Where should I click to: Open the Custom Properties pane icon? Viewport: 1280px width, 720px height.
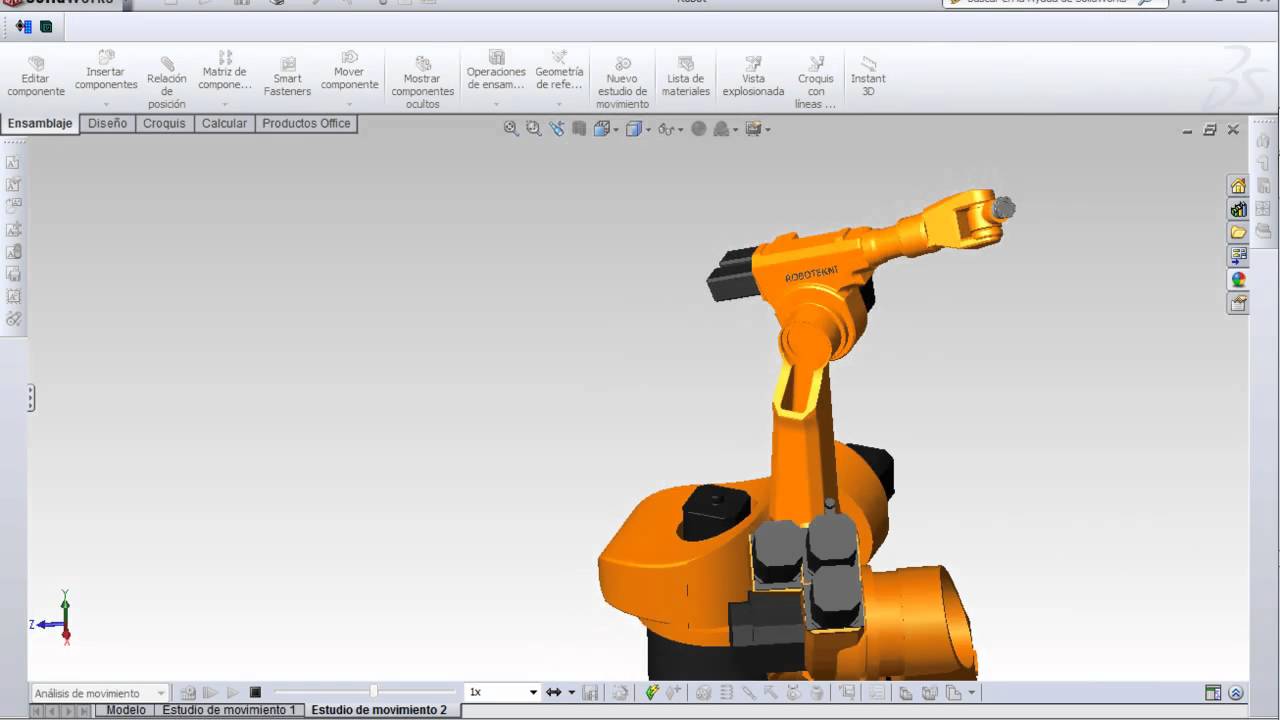coord(1238,303)
